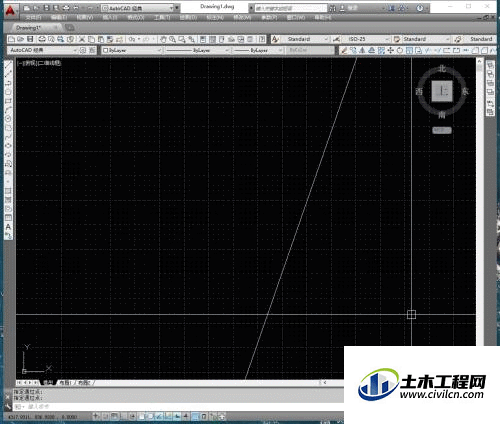Click the Plot printer icon in Standard toolbar

(42, 39)
